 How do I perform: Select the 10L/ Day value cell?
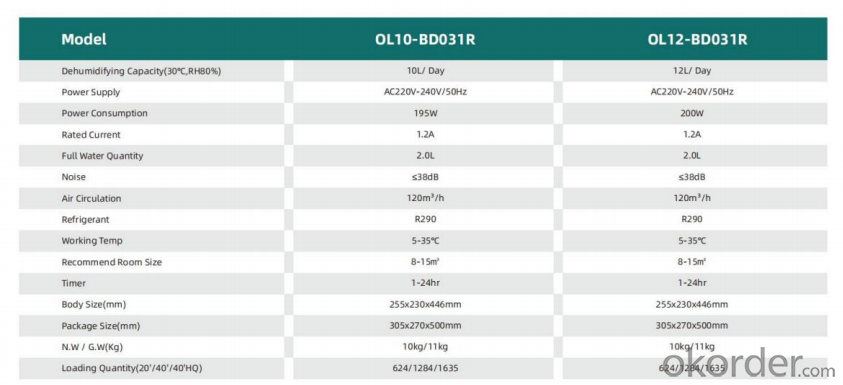coord(425,71)
